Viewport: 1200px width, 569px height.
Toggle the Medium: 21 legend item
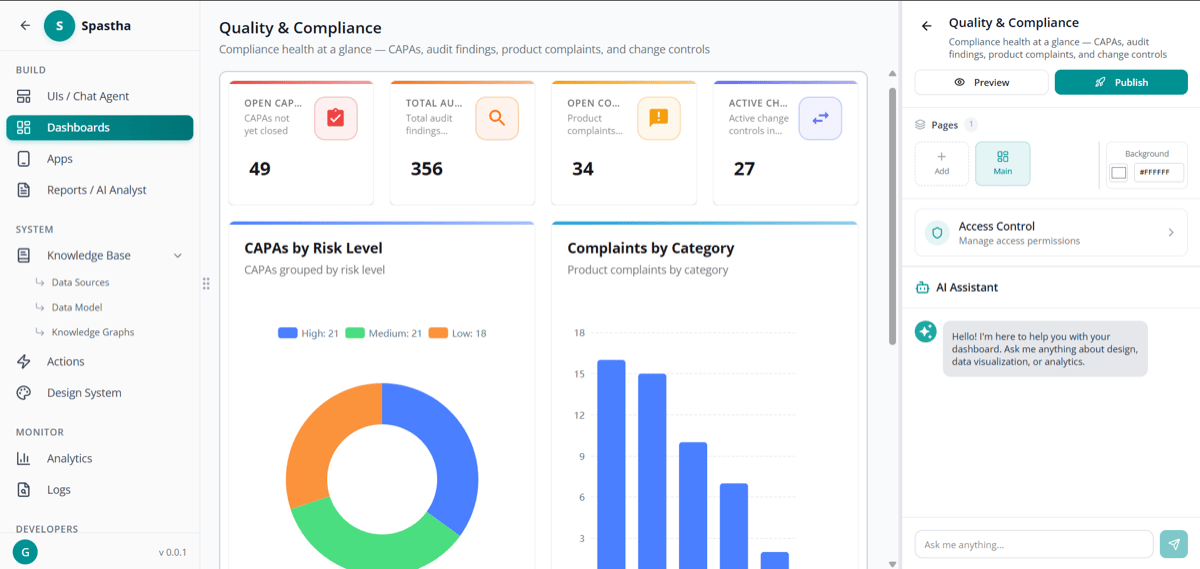383,333
